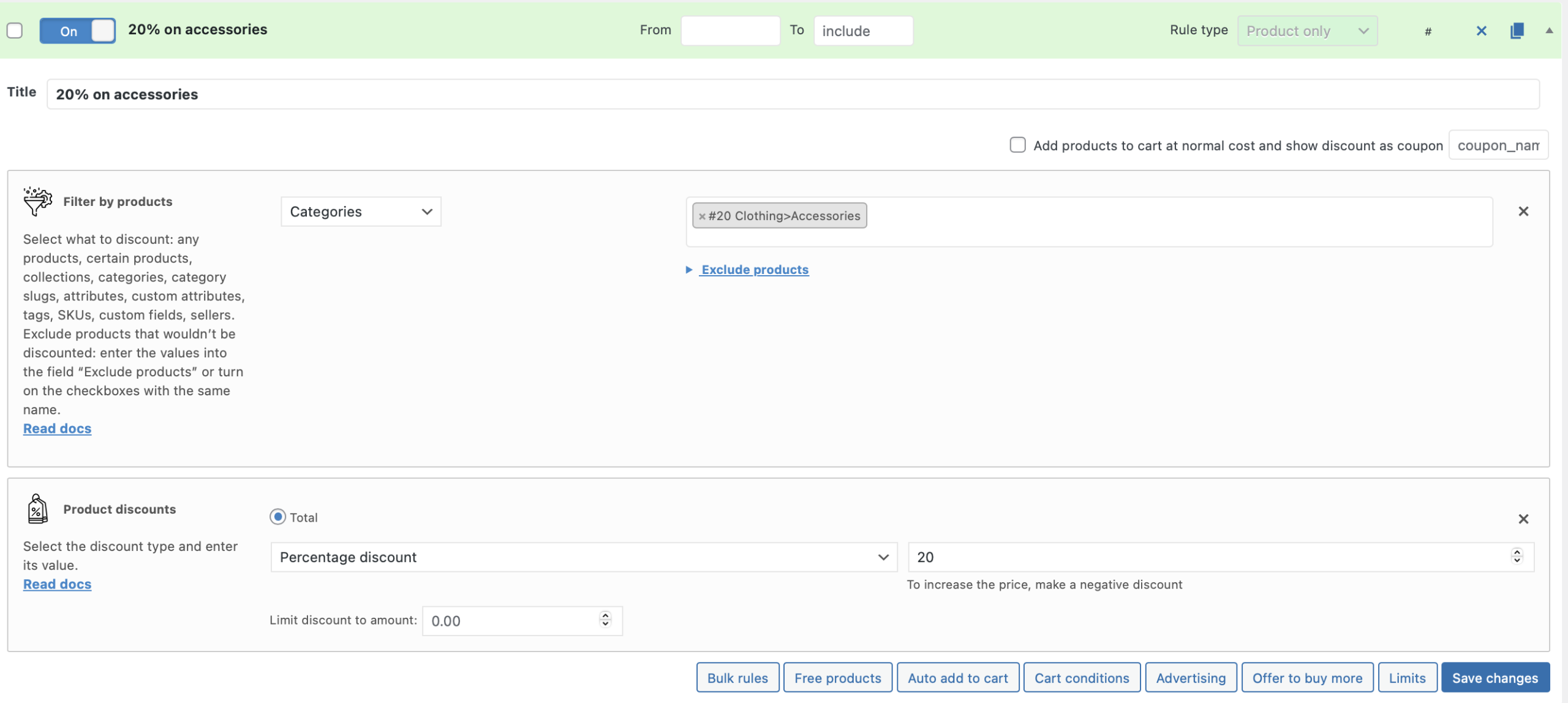
Task: Click the hash priority icon
Action: 1428,32
